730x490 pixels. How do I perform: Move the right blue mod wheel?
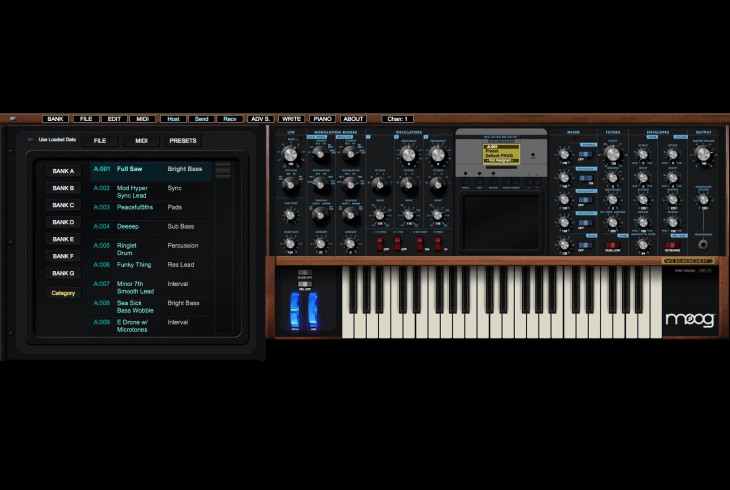[313, 310]
